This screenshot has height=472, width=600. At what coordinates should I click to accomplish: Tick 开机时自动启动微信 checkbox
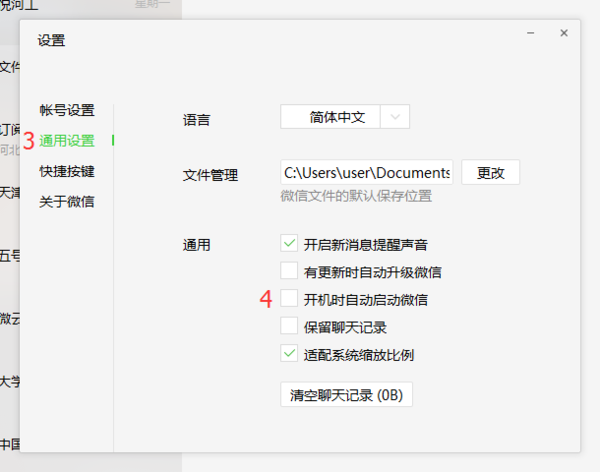289,299
